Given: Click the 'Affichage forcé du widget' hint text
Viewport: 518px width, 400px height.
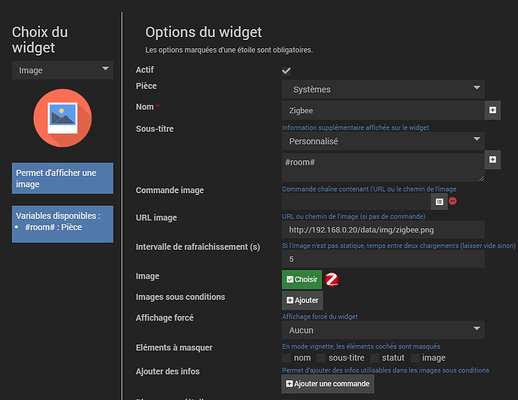Looking at the screenshot, I should pos(320,317).
